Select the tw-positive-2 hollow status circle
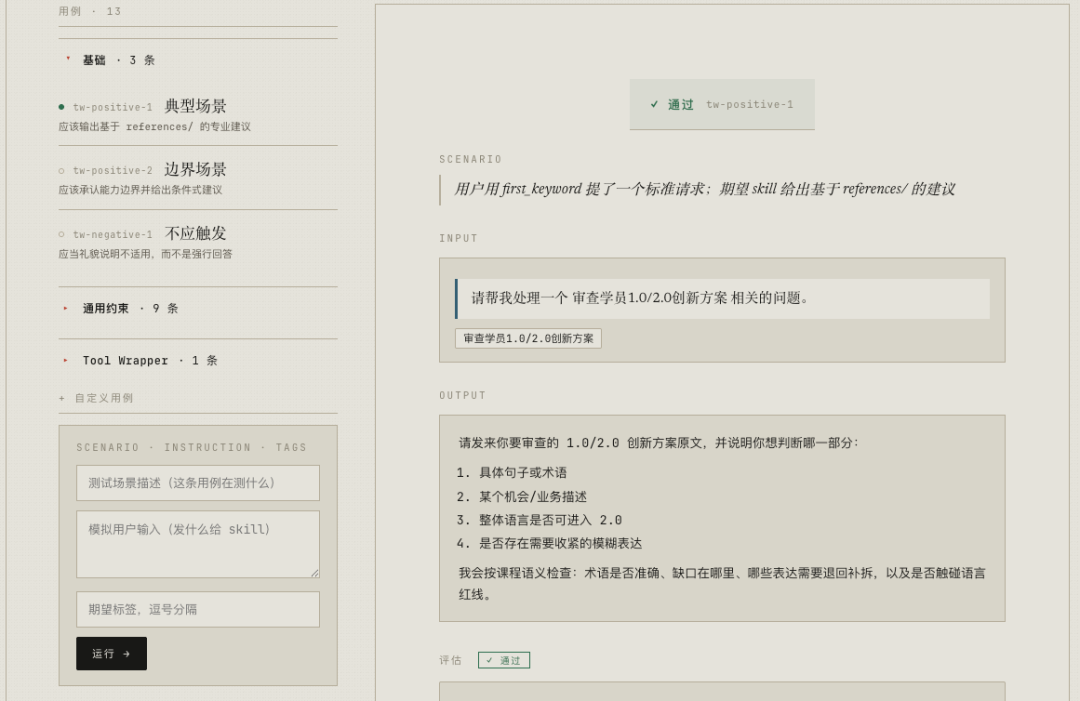The height and width of the screenshot is (701, 1080). coord(61,170)
